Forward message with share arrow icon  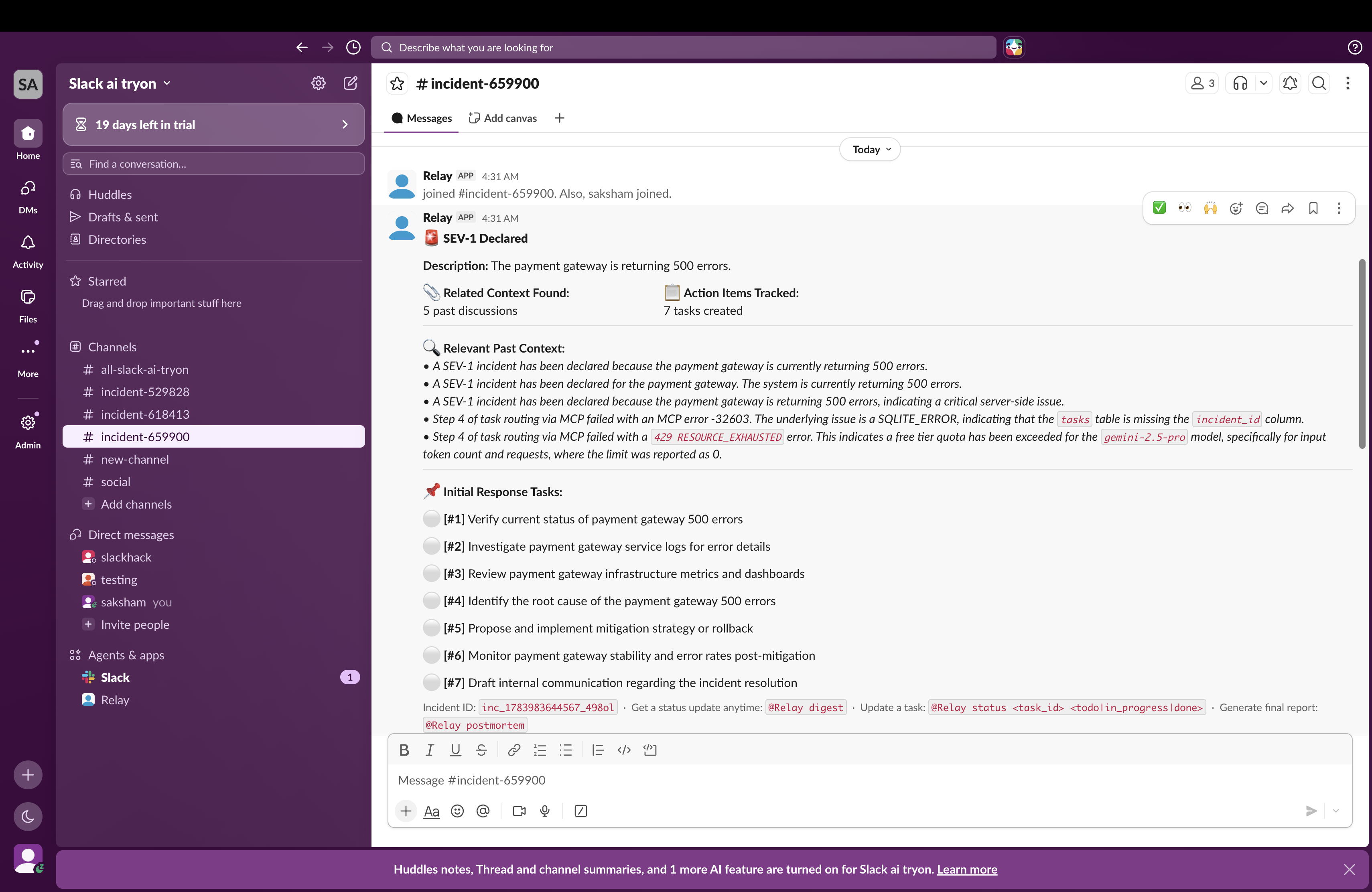(x=1288, y=208)
